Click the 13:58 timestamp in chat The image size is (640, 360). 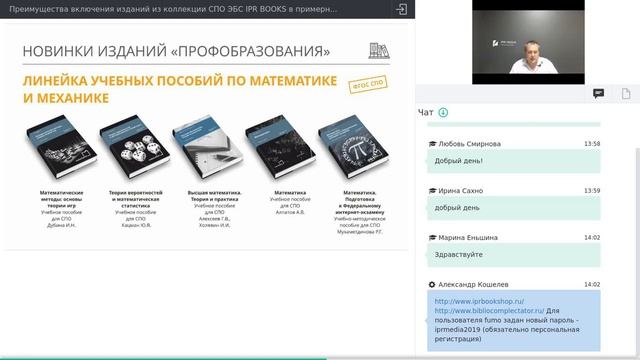pyautogui.click(x=592, y=144)
